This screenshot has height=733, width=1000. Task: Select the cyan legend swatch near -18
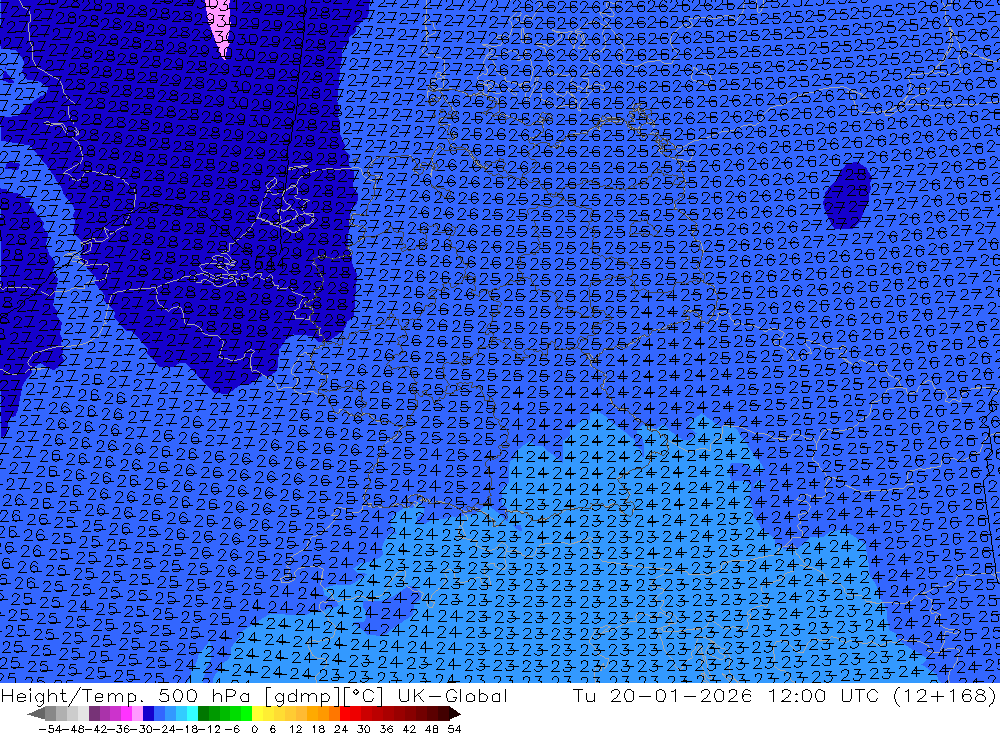pyautogui.click(x=192, y=714)
